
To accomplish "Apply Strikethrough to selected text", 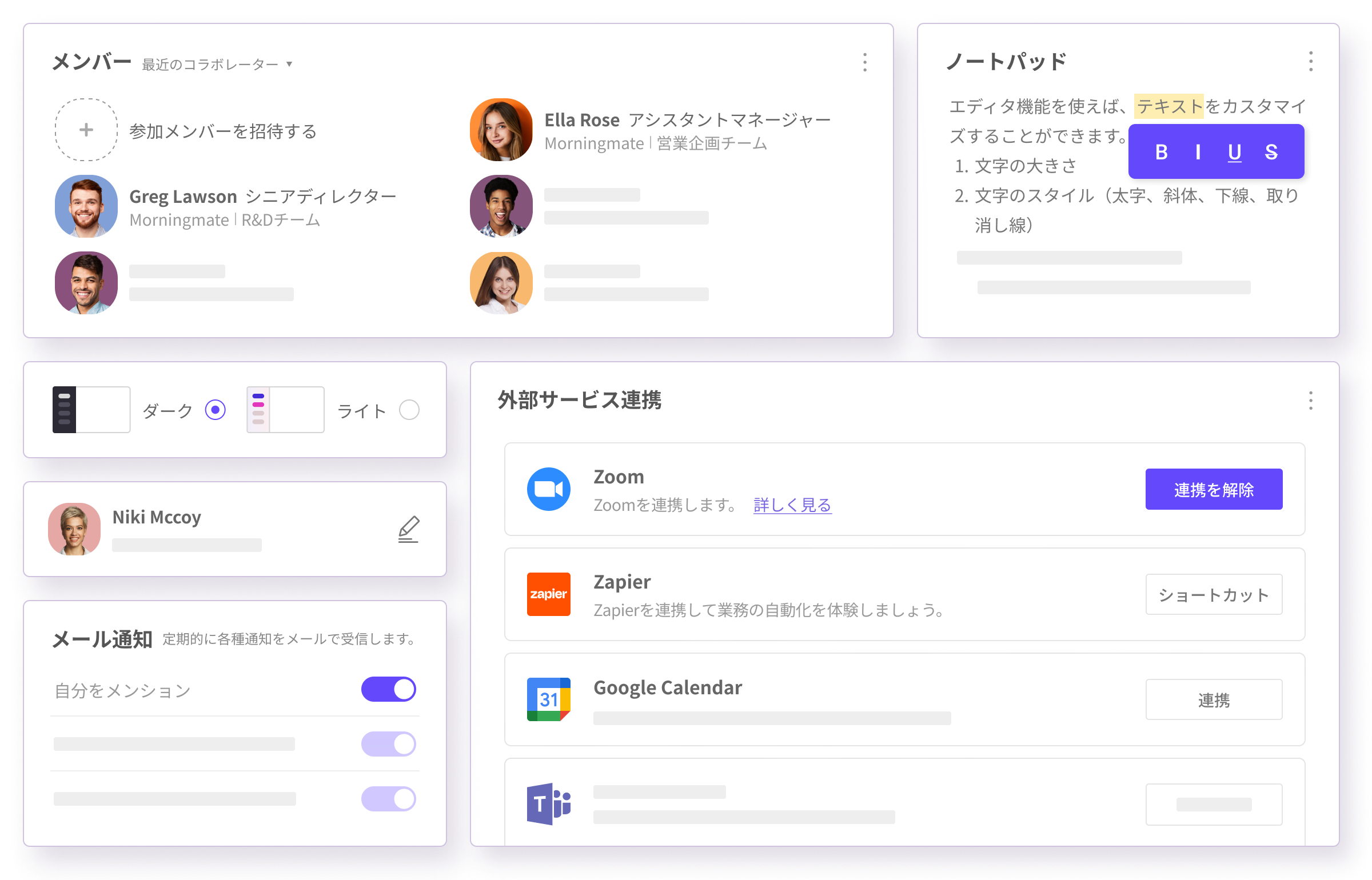I will (x=1271, y=152).
